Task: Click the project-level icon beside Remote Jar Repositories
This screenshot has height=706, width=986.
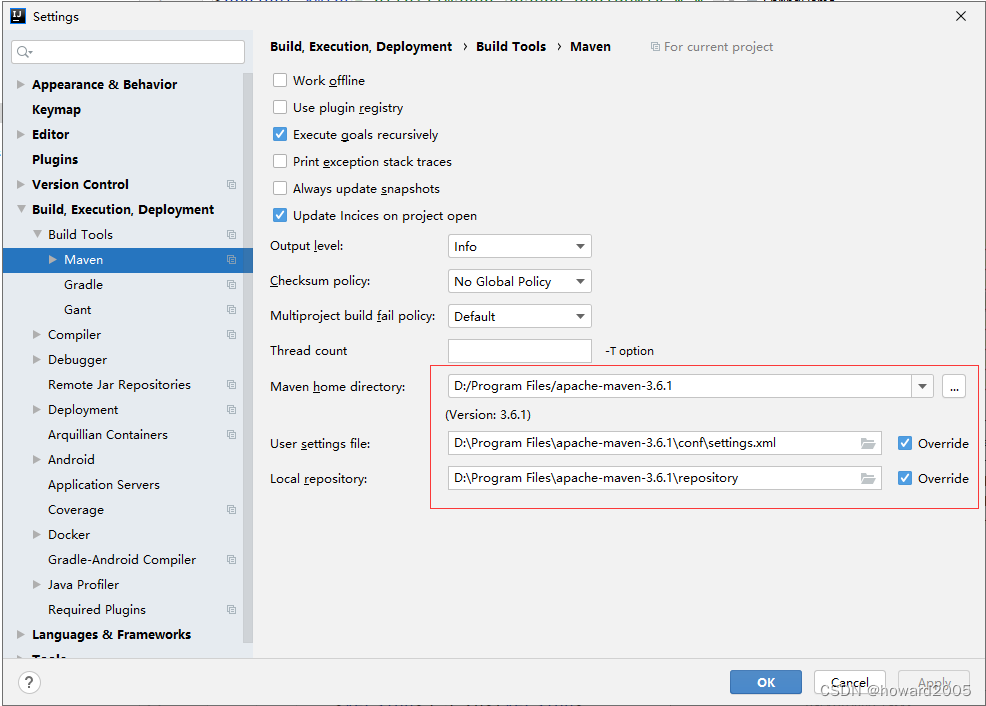Action: point(231,385)
